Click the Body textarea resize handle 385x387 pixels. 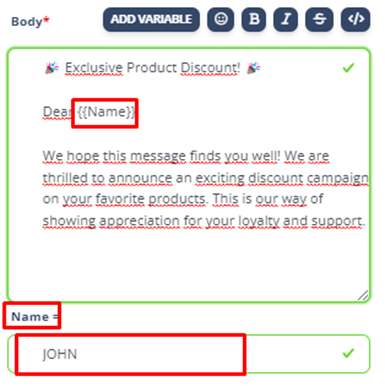(x=363, y=295)
